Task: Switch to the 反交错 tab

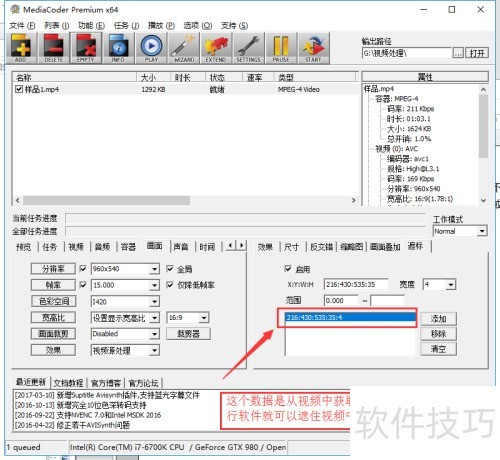Action: pyautogui.click(x=321, y=247)
